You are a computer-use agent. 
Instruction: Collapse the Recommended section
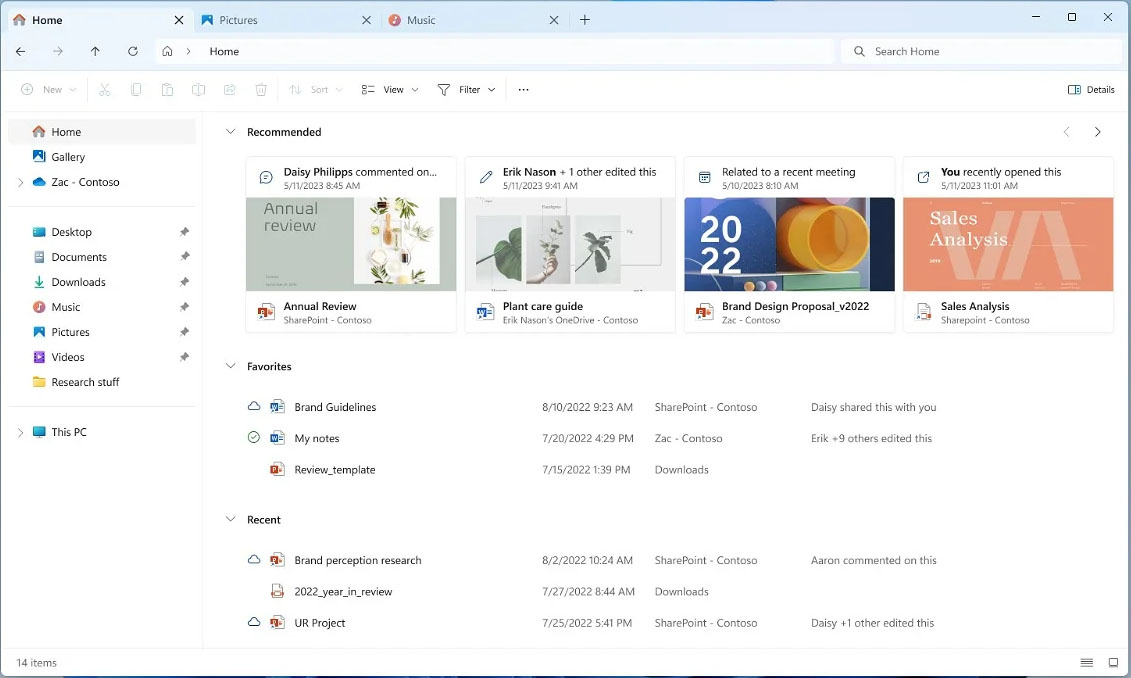click(230, 132)
